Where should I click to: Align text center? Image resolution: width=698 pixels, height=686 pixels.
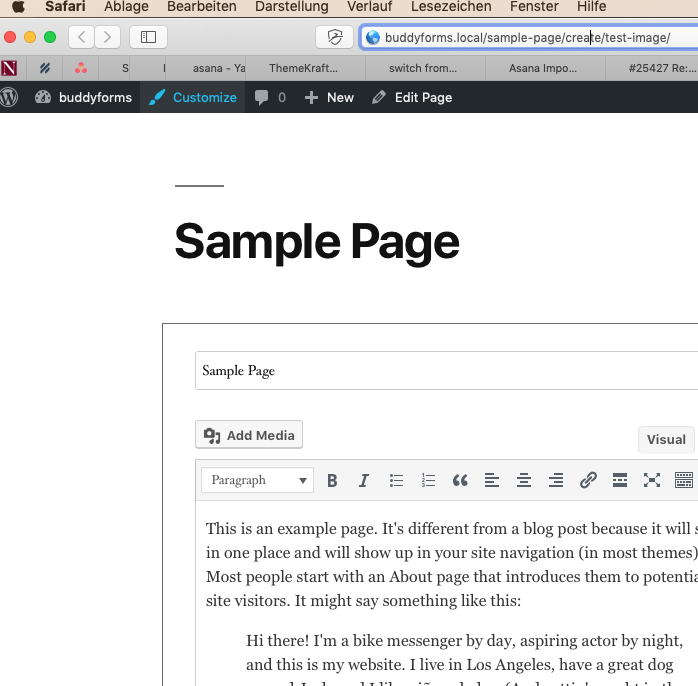tap(524, 480)
